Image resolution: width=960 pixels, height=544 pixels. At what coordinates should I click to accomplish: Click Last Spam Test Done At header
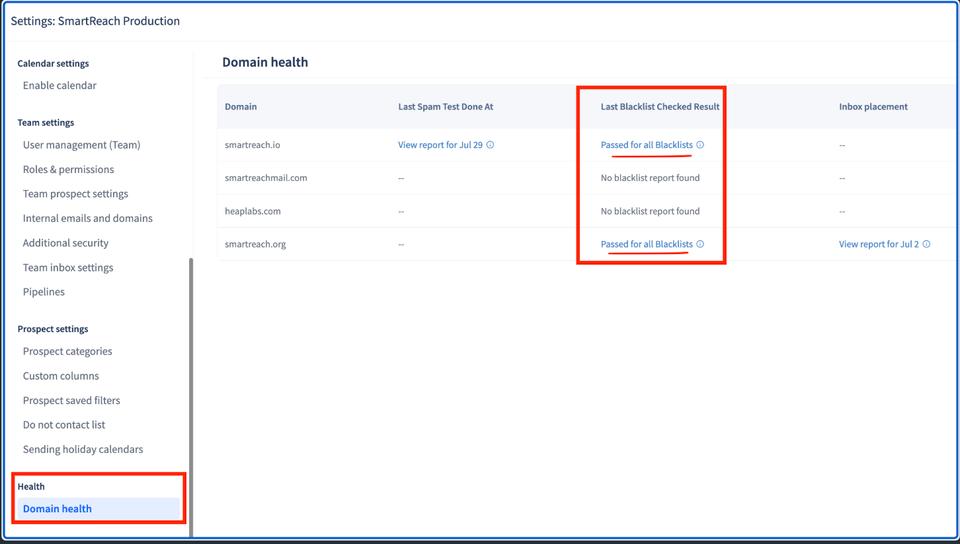446,106
